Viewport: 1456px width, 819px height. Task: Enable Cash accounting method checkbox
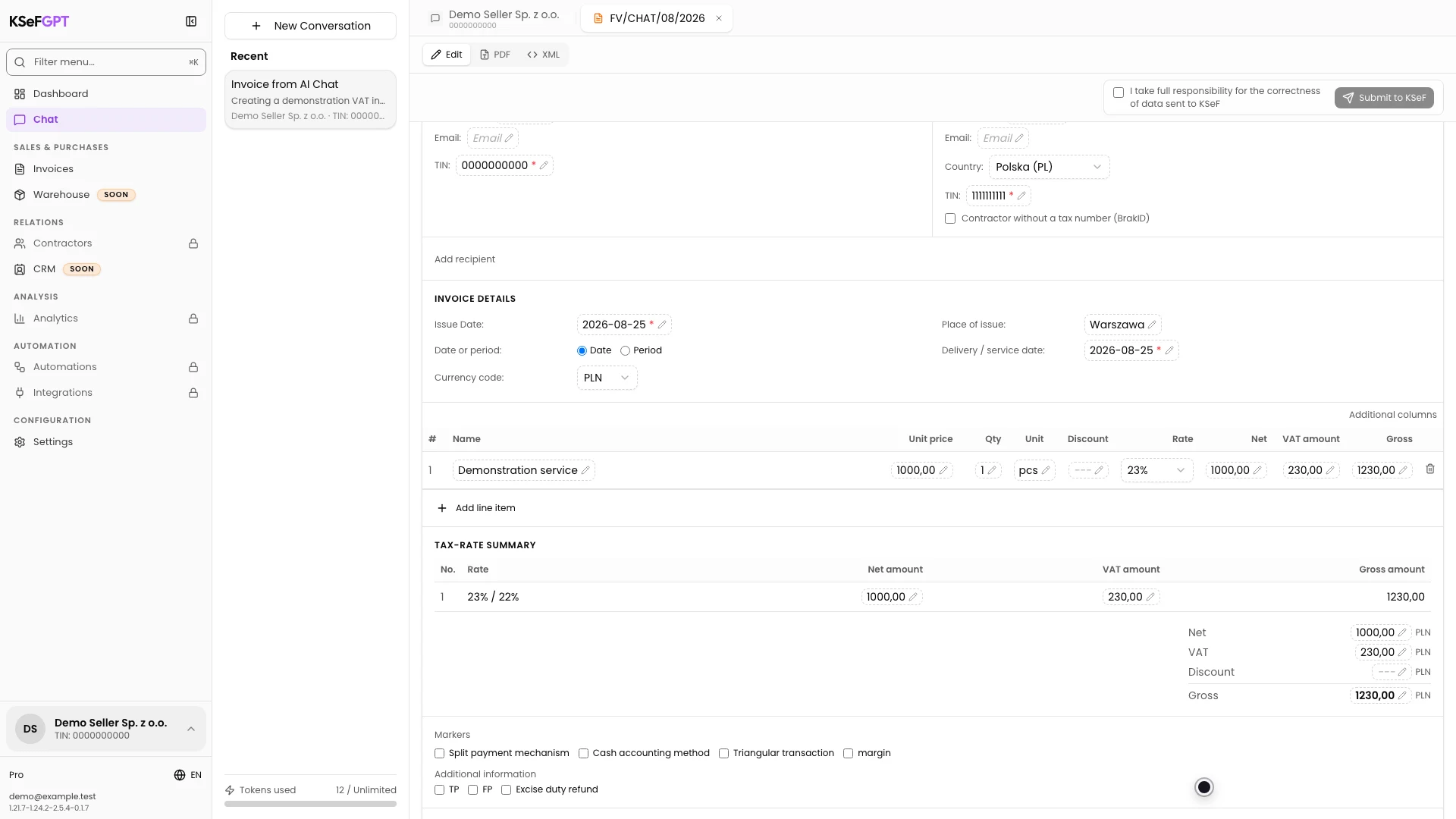tap(583, 753)
